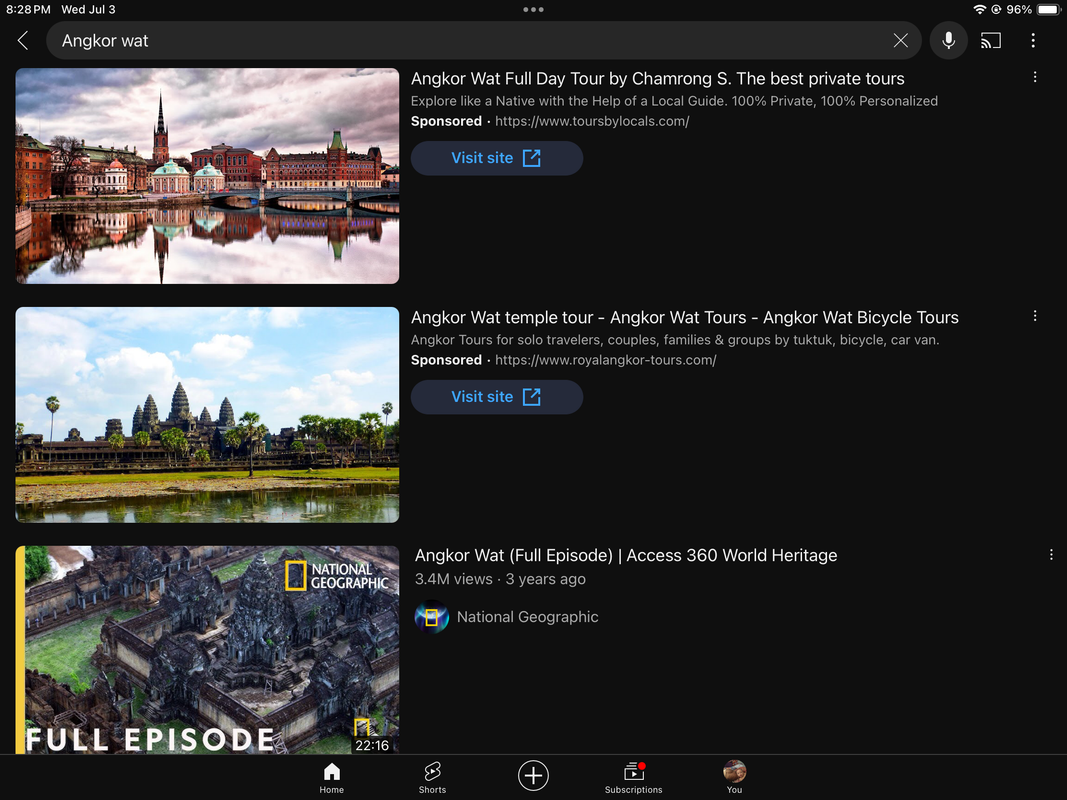The width and height of the screenshot is (1067, 800).
Task: Clear the search text with the X icon
Action: tap(900, 41)
